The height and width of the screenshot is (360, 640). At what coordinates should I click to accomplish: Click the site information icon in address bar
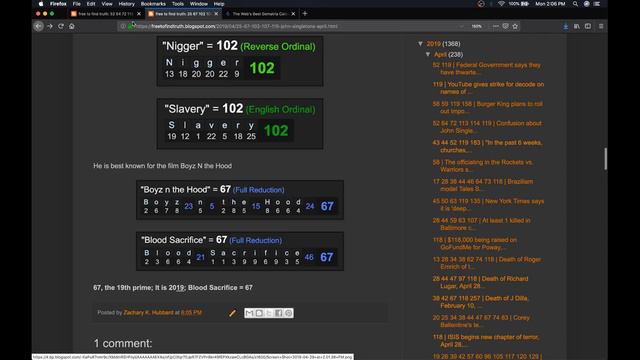[x=123, y=26]
